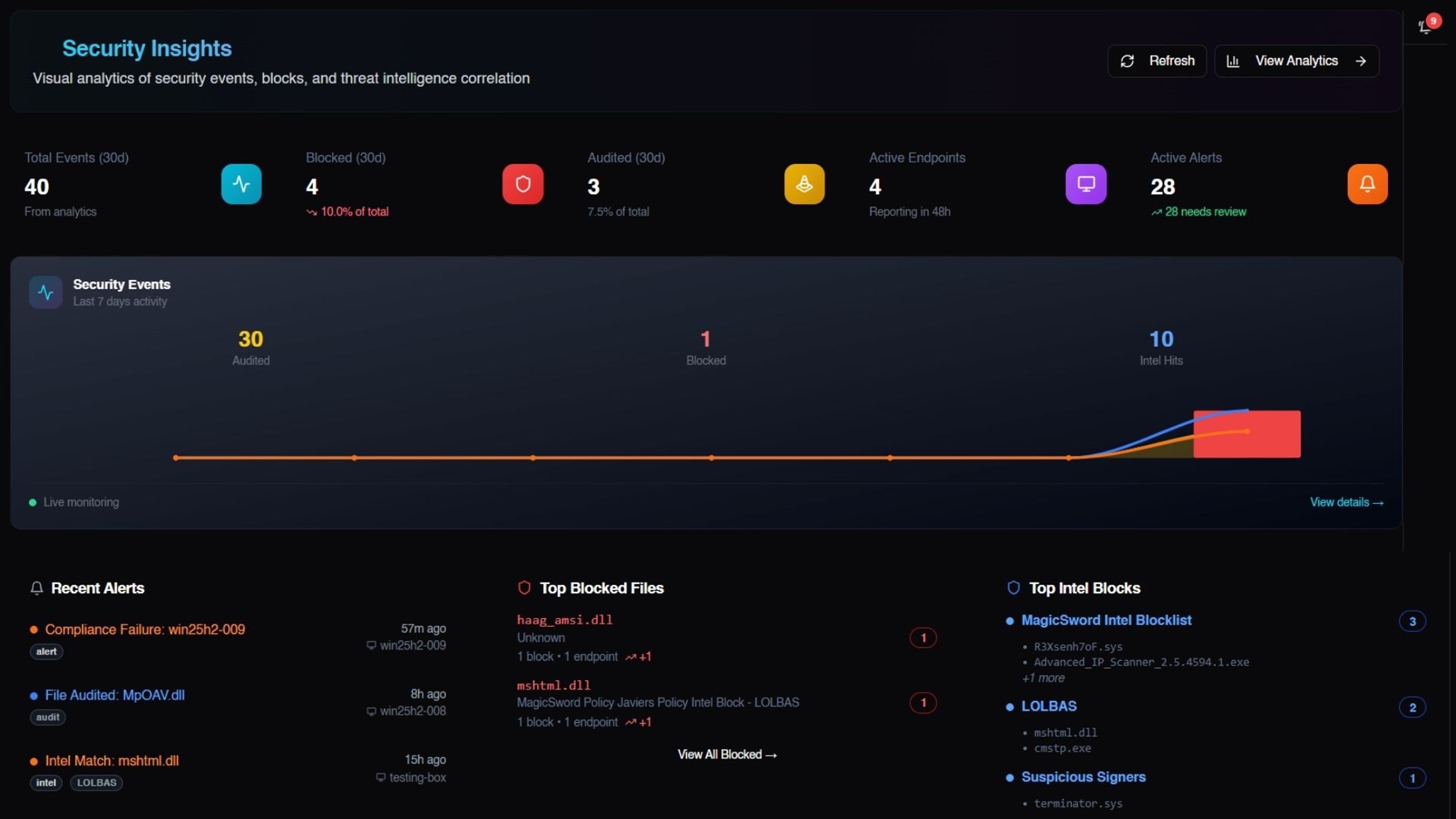1456x819 pixels.
Task: Click the 10.0% of total text
Action: coord(355,212)
